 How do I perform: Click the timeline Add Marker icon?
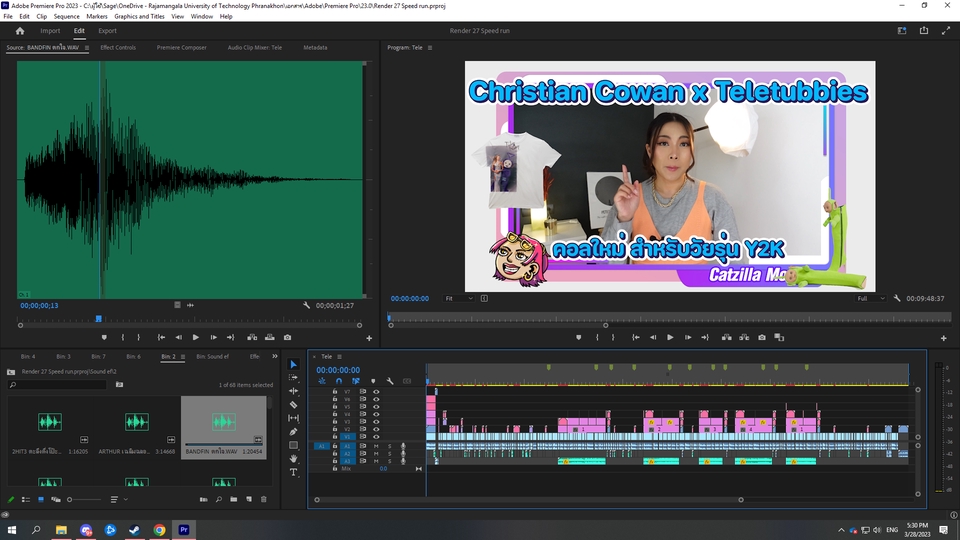click(373, 381)
